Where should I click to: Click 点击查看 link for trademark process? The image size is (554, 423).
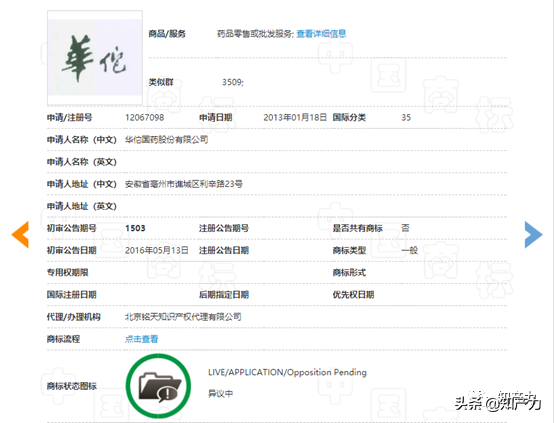[141, 339]
